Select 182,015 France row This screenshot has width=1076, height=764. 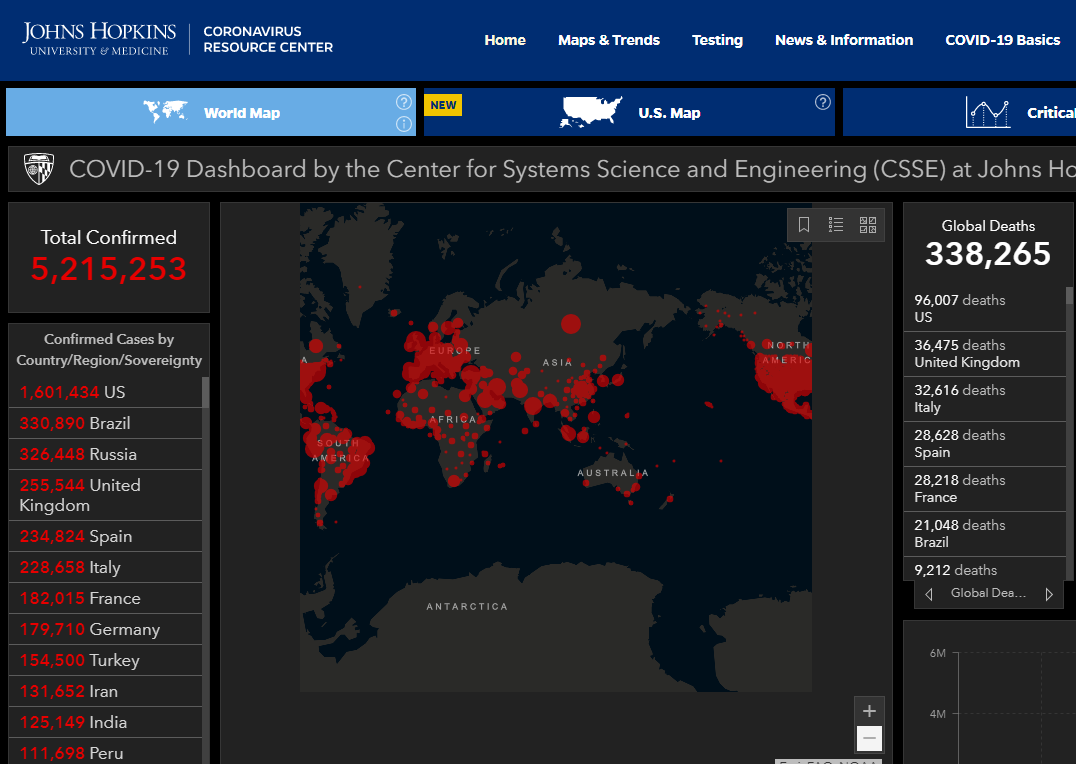coord(105,598)
